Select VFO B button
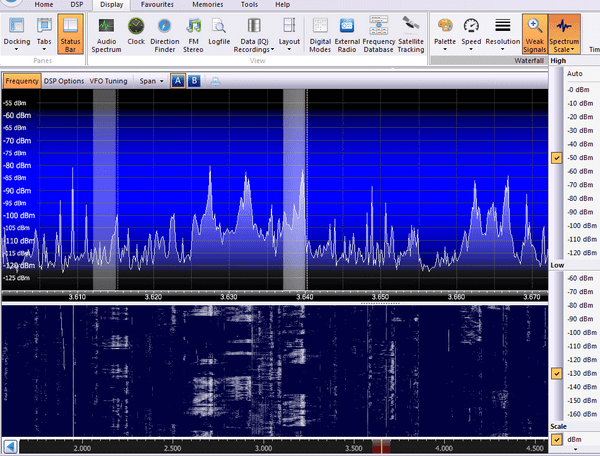Viewport: 600px width, 456px height. tap(194, 81)
